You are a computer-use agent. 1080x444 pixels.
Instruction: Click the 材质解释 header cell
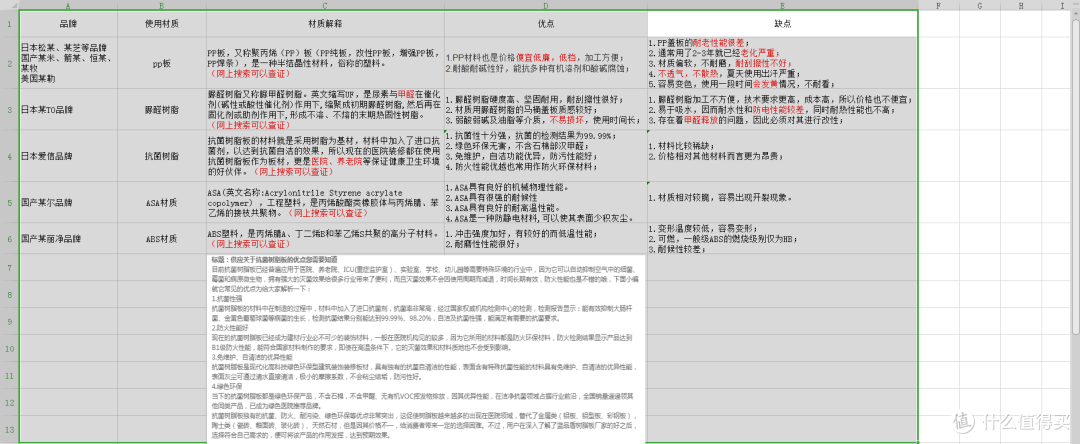[x=325, y=24]
